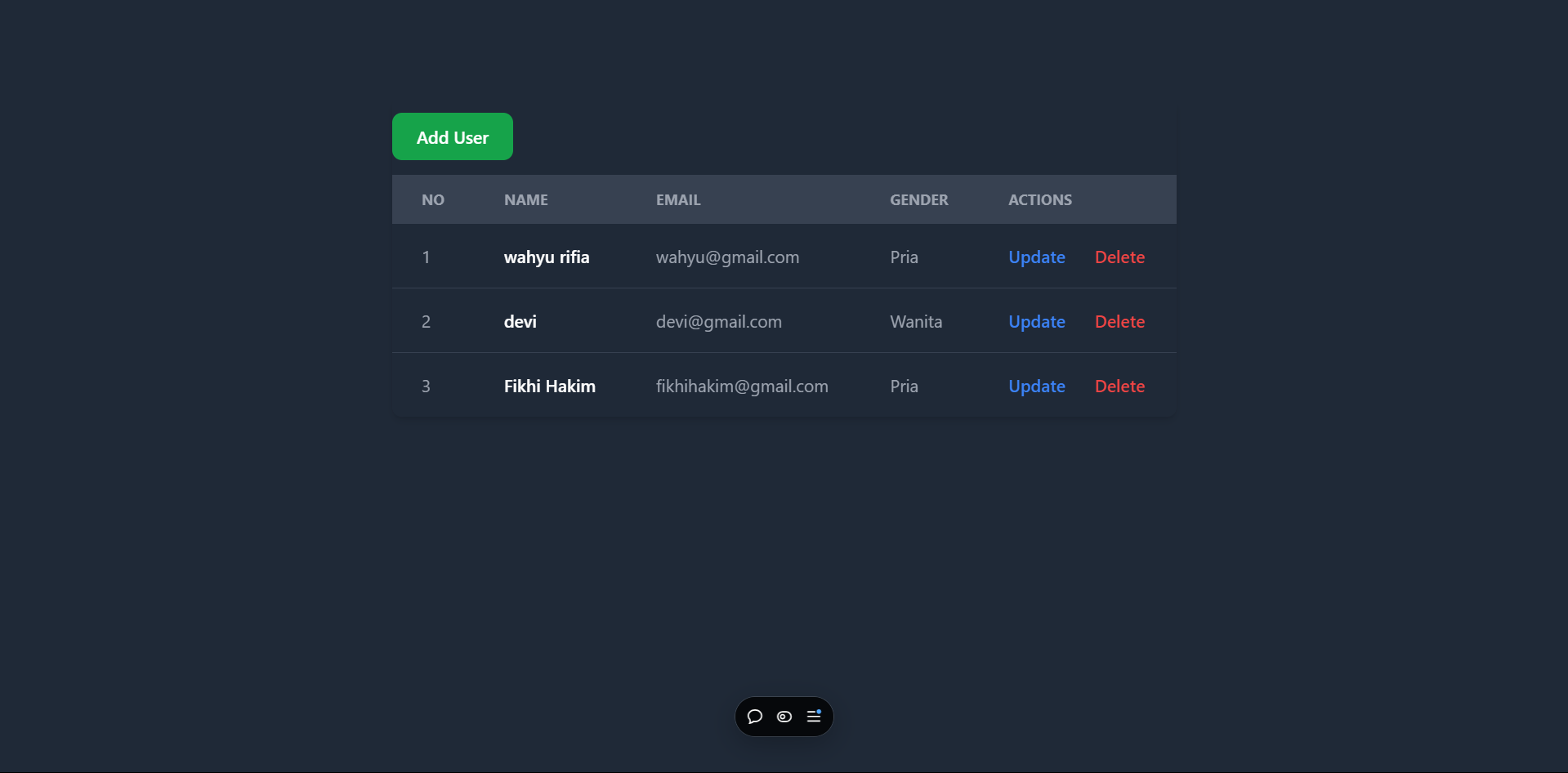This screenshot has width=1568, height=773.
Task: Remove devi using the Delete link
Action: coord(1119,322)
